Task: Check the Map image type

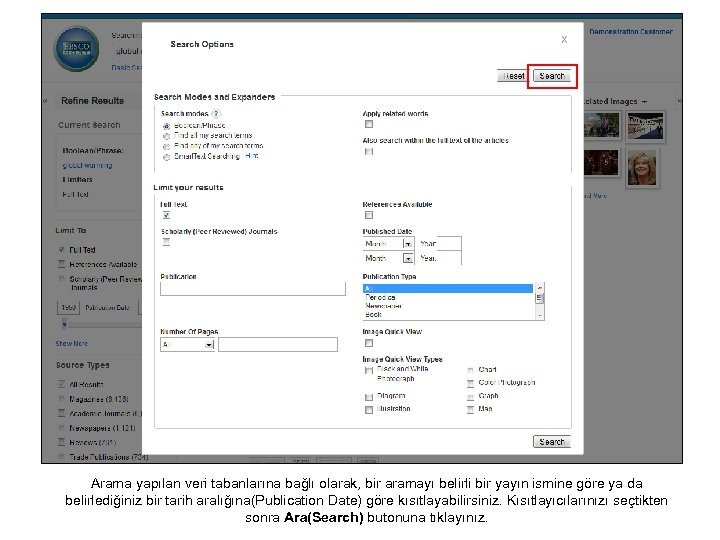Action: click(470, 410)
